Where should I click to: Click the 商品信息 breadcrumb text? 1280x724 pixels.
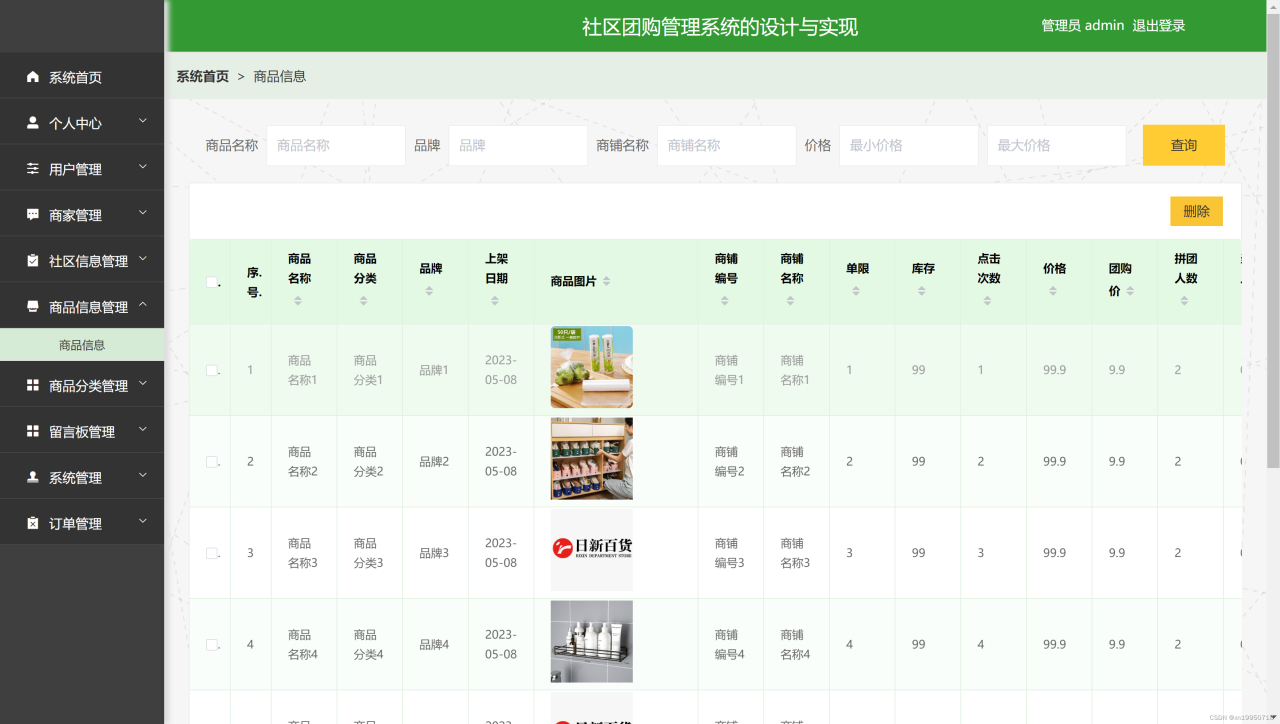coord(280,76)
